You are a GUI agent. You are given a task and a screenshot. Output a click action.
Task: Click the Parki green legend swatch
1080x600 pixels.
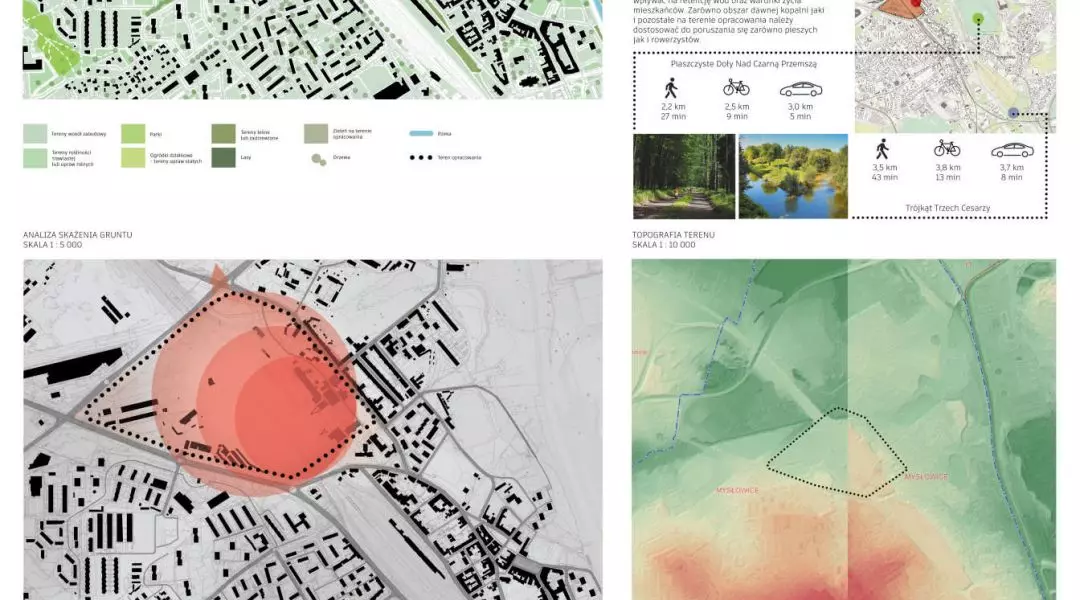coord(133,134)
